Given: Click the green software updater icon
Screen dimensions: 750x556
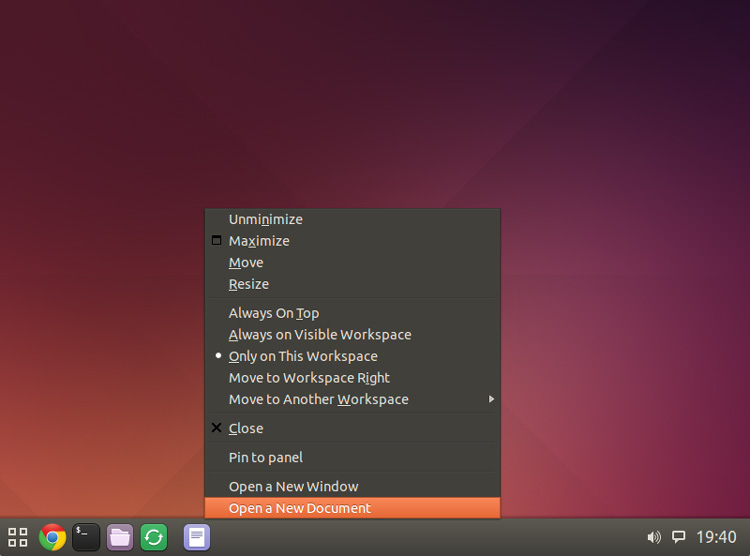Looking at the screenshot, I should point(154,537).
